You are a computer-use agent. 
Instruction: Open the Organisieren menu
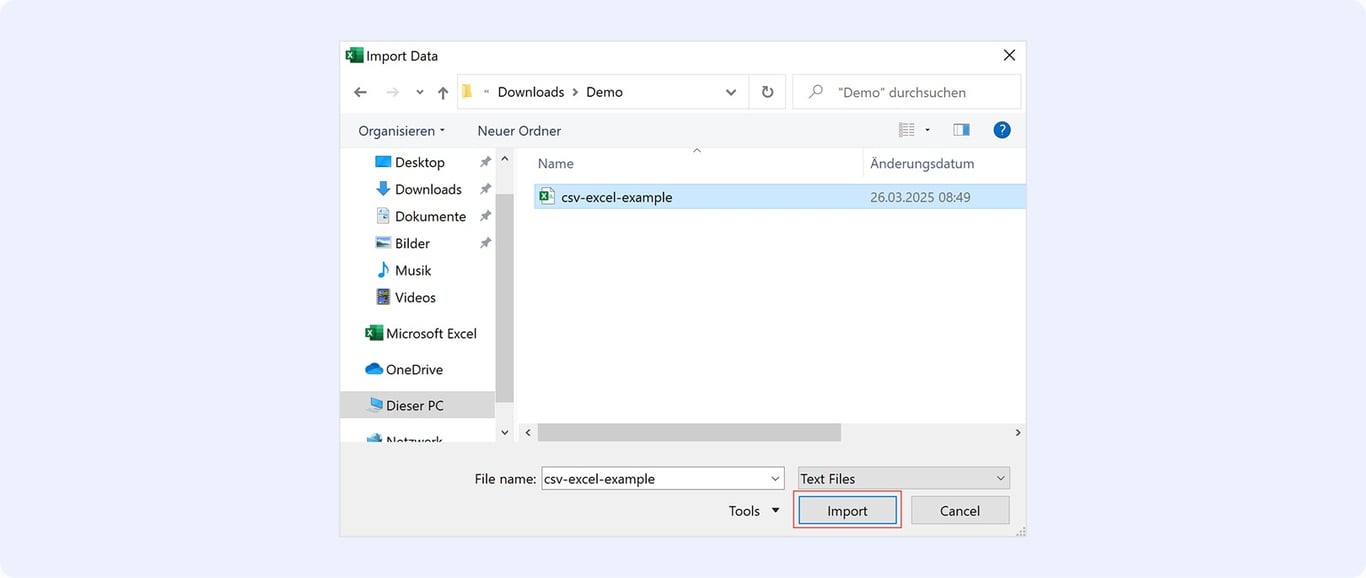click(401, 131)
